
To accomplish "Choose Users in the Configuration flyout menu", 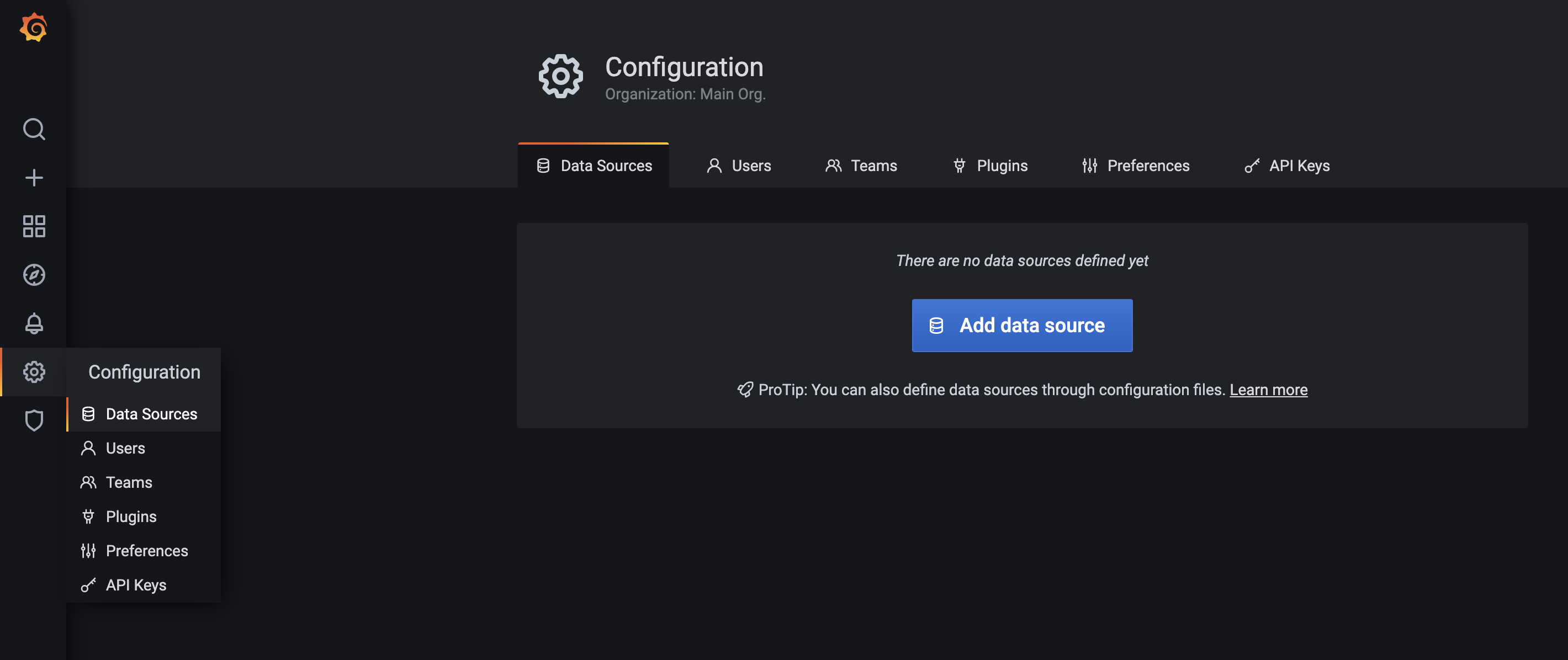I will pyautogui.click(x=125, y=448).
